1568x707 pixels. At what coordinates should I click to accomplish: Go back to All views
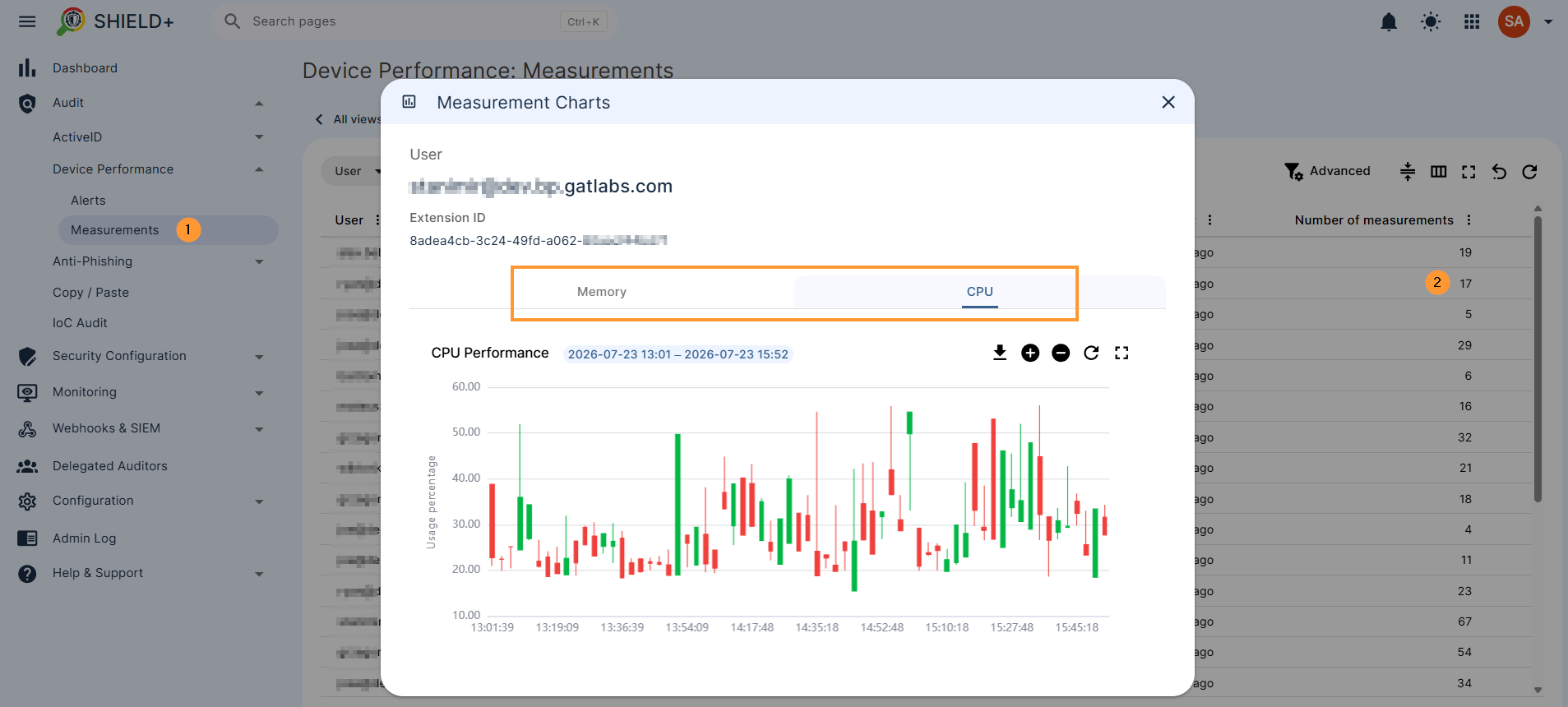tap(349, 119)
